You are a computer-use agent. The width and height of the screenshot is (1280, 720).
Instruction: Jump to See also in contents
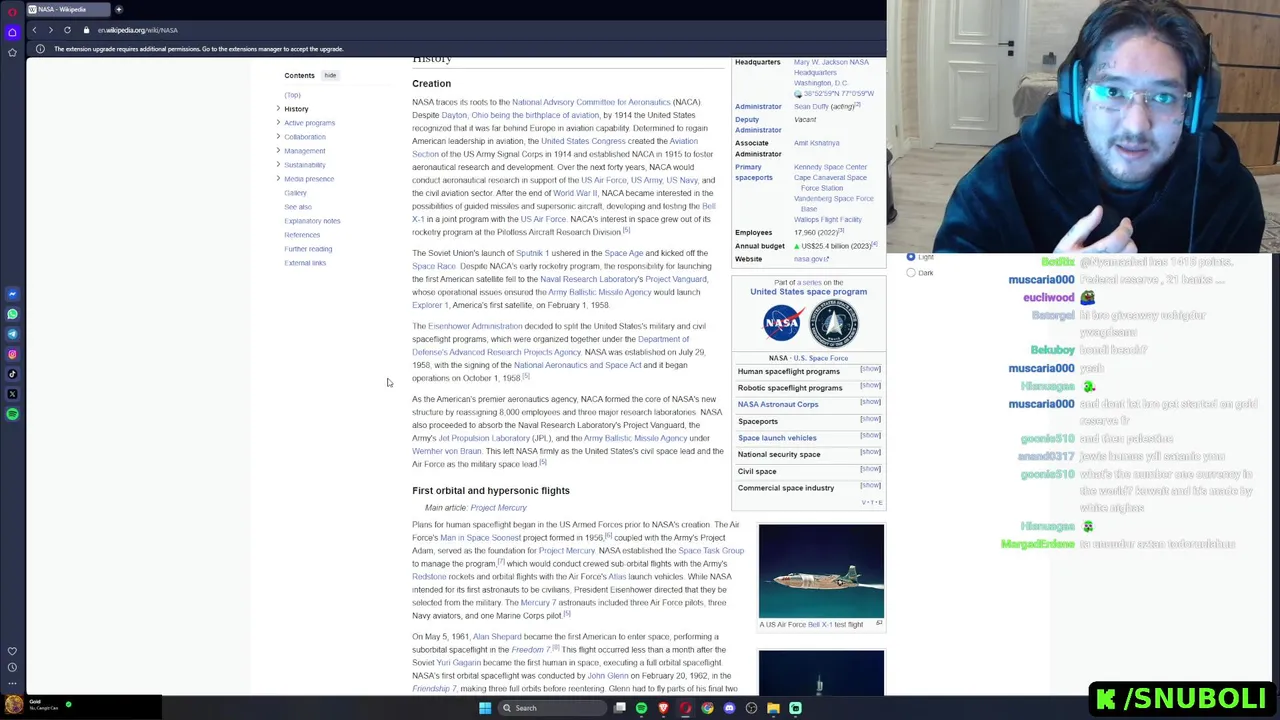[298, 206]
